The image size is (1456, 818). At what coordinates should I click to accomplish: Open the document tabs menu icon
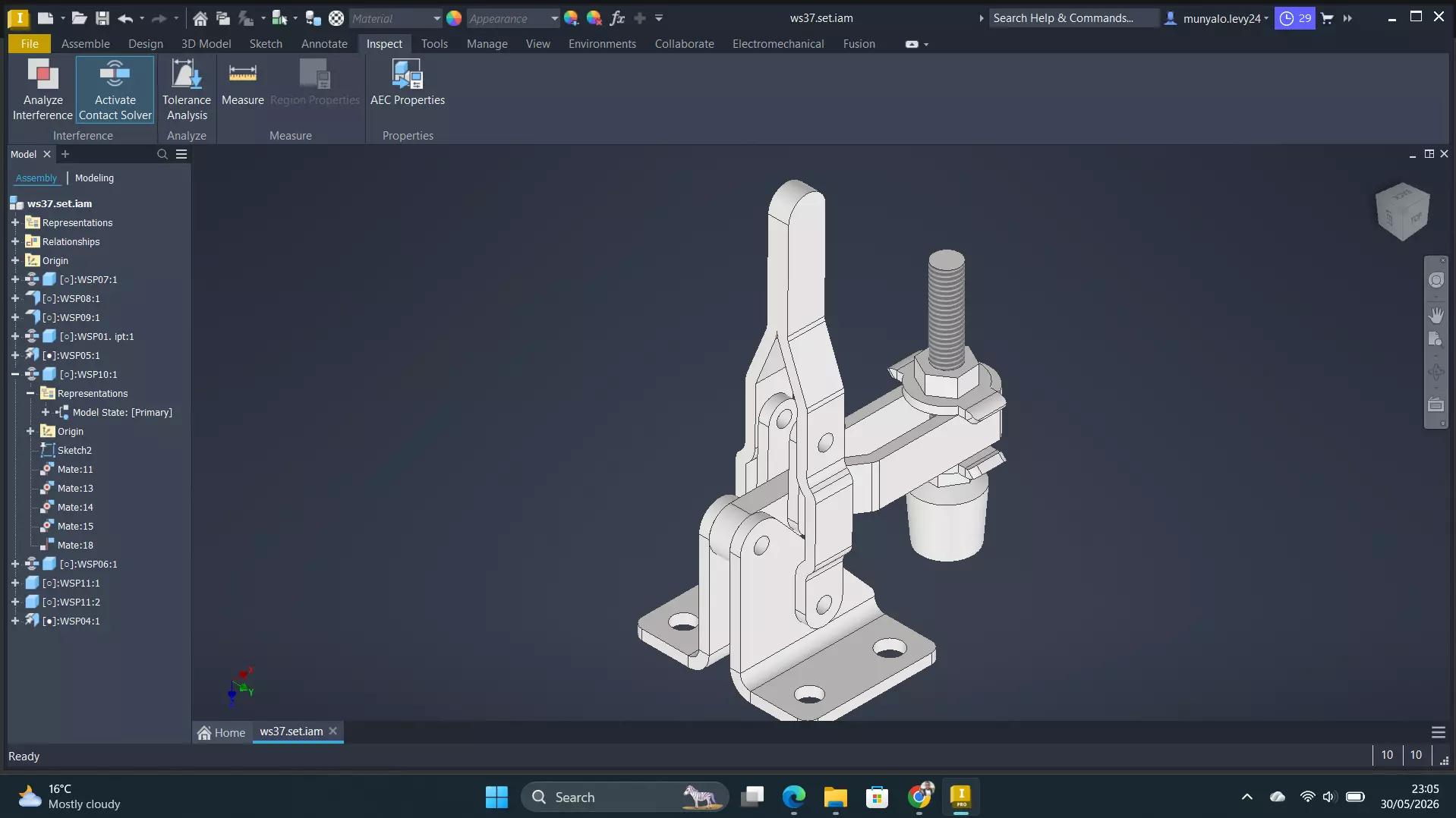[x=1438, y=732]
